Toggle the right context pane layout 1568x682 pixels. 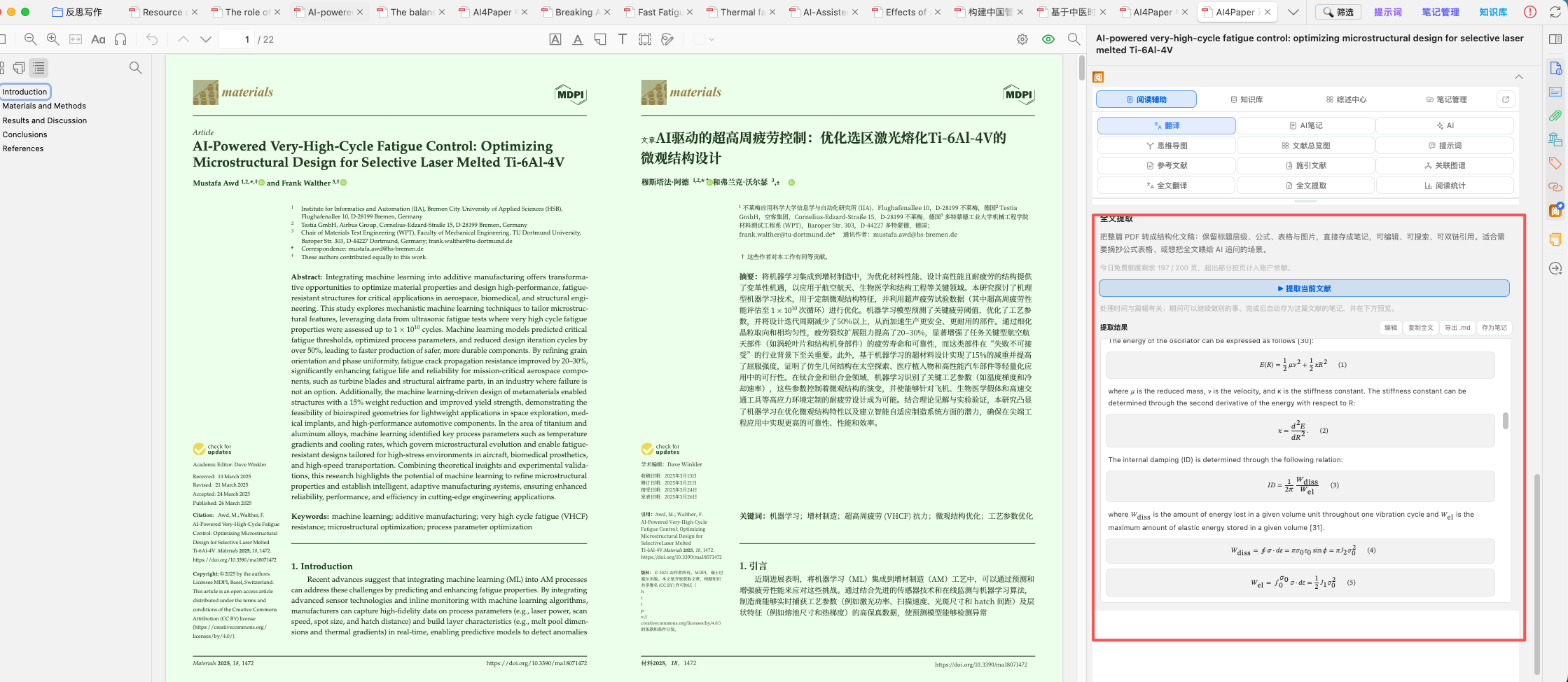point(1555,39)
